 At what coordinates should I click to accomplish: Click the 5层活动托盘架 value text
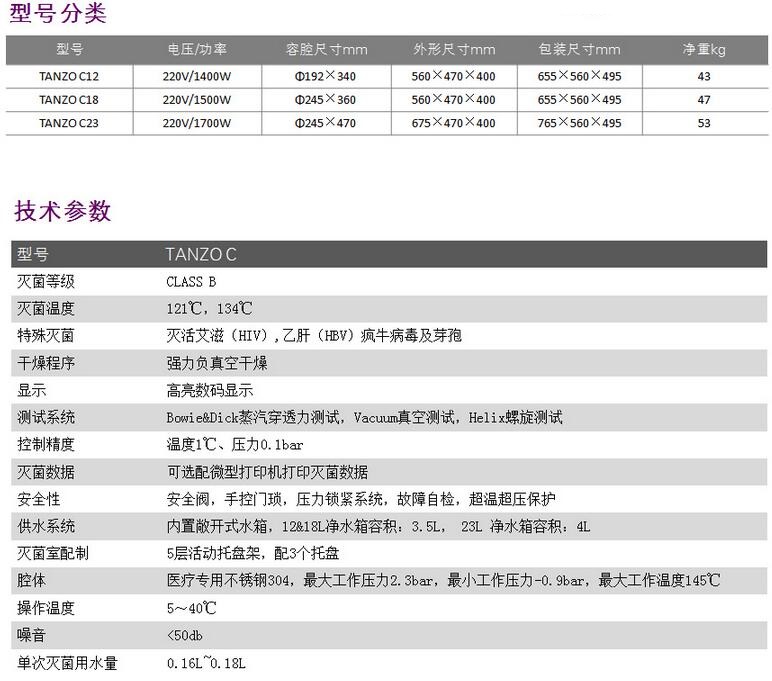point(253,553)
